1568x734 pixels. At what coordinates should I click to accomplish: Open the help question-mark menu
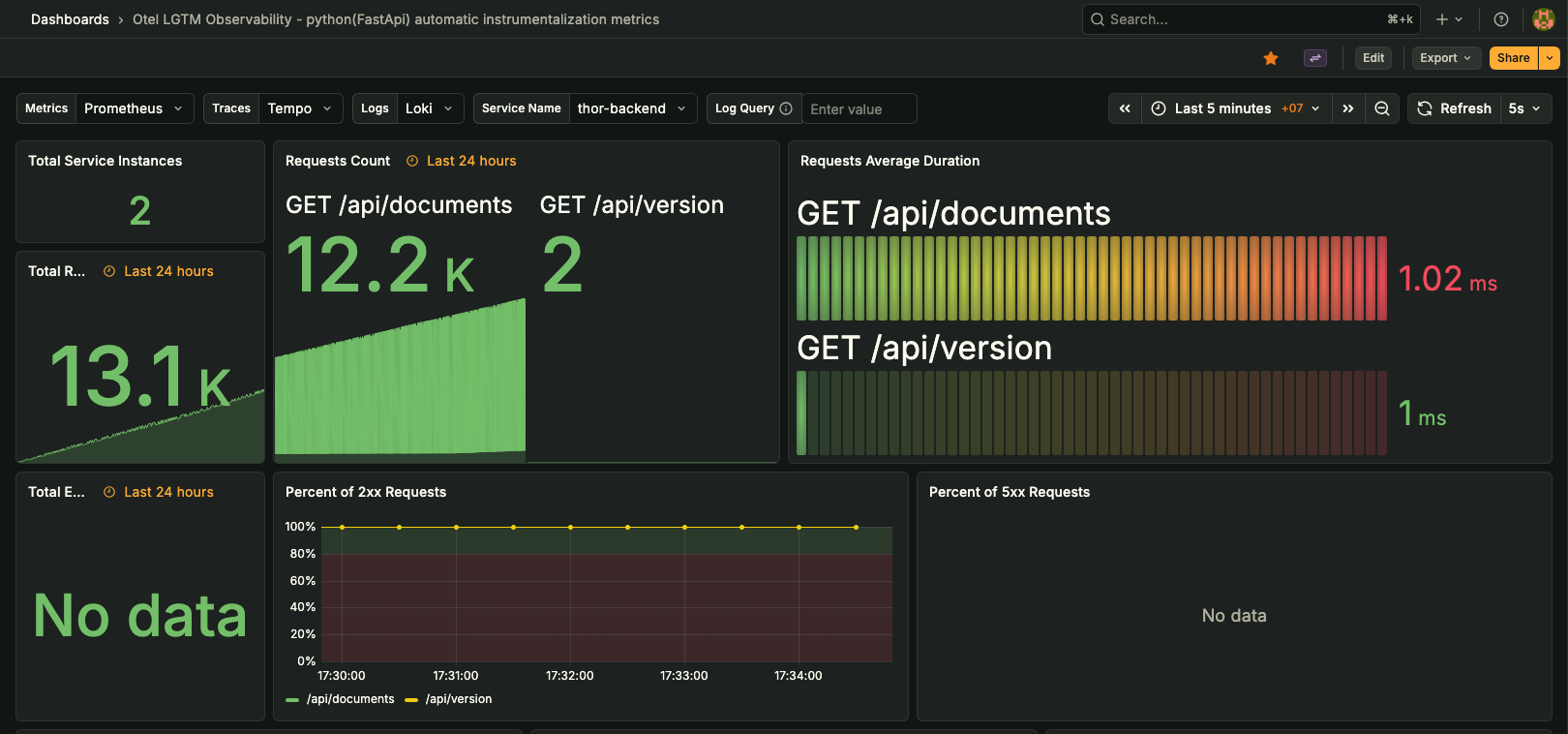click(x=1501, y=19)
